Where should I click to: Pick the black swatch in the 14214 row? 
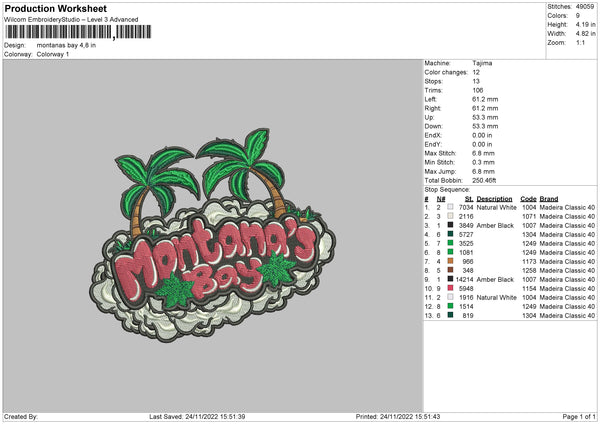450,279
